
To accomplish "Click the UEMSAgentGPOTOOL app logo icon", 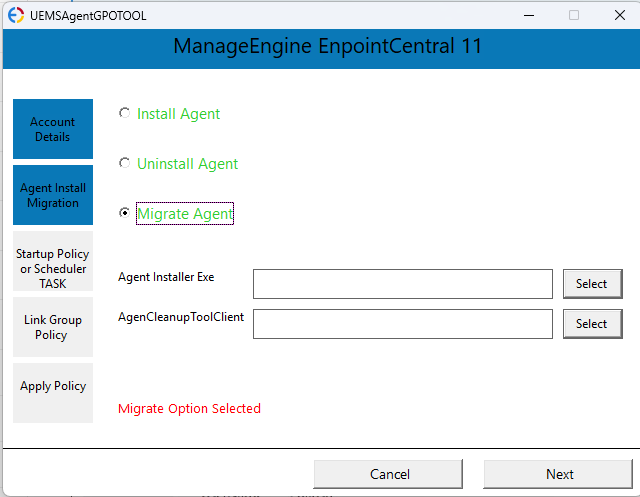I will [x=16, y=16].
